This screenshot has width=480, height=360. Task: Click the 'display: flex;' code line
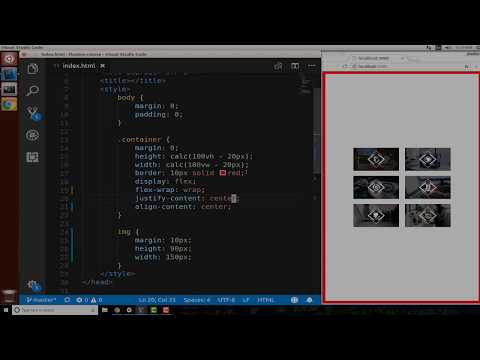(x=165, y=181)
